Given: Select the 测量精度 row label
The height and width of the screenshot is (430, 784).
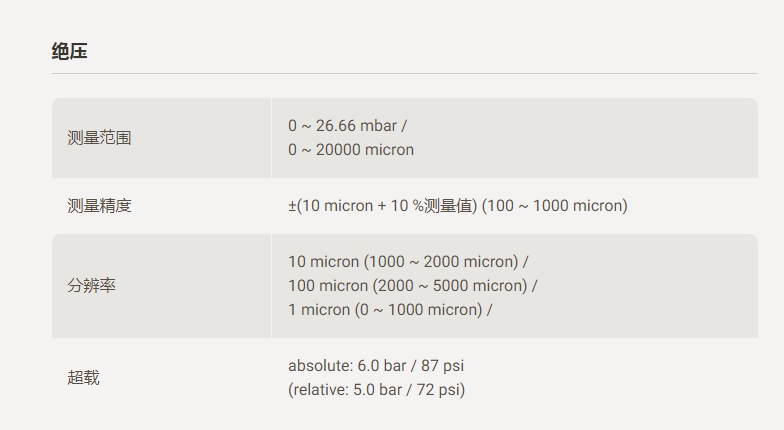Looking at the screenshot, I should (99, 206).
